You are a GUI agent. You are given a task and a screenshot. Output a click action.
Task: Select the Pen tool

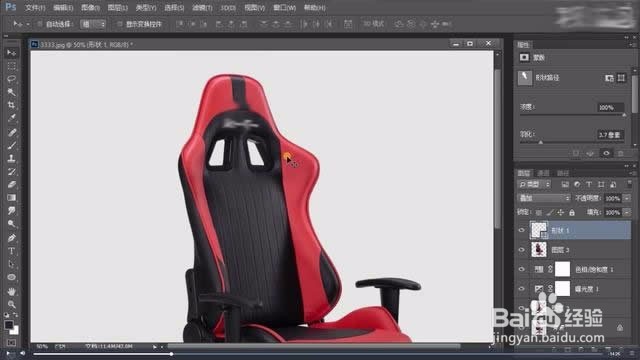[11, 238]
